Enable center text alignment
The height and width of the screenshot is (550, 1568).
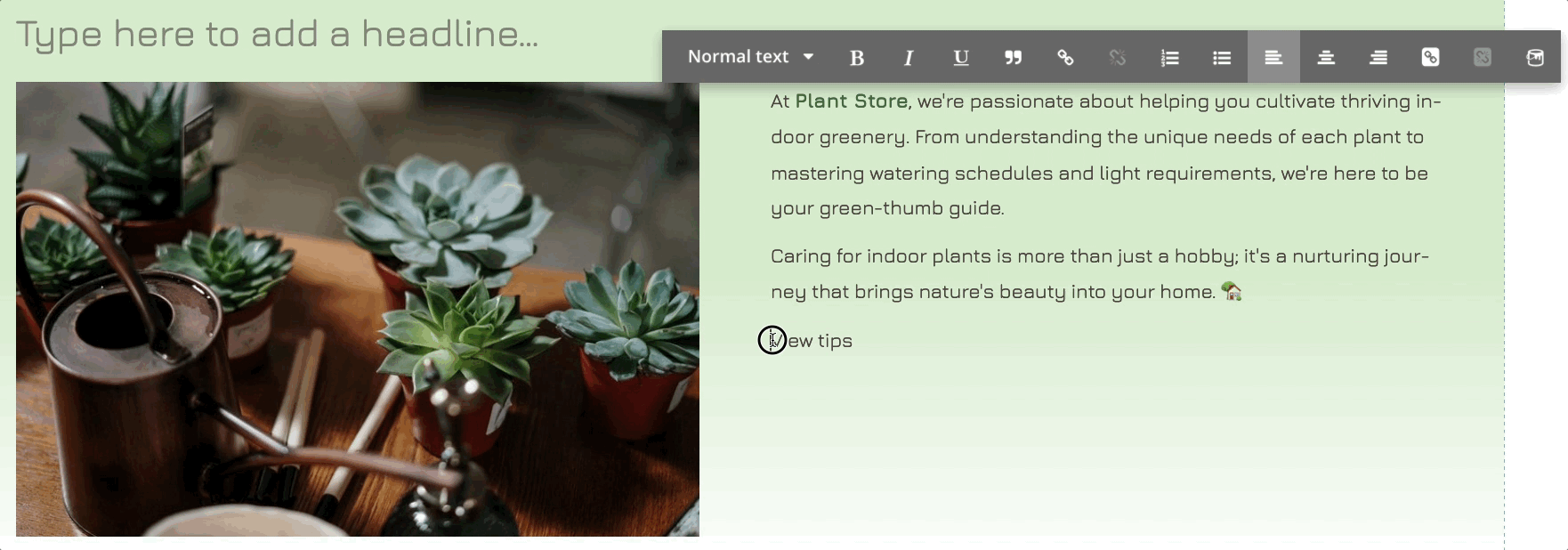(x=1326, y=57)
